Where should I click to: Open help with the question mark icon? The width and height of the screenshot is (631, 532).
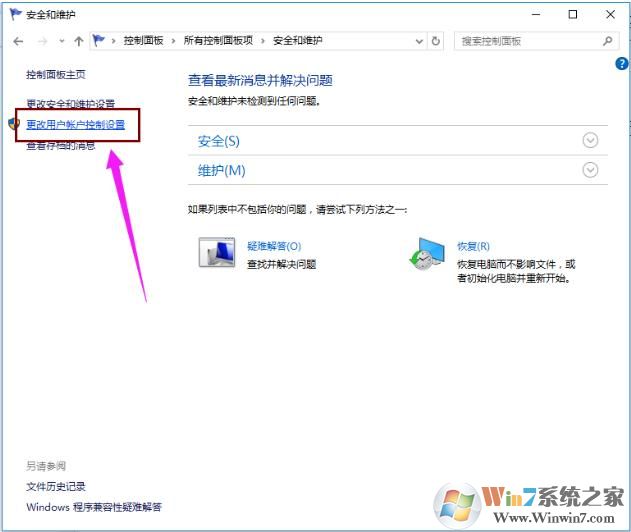tap(622, 64)
